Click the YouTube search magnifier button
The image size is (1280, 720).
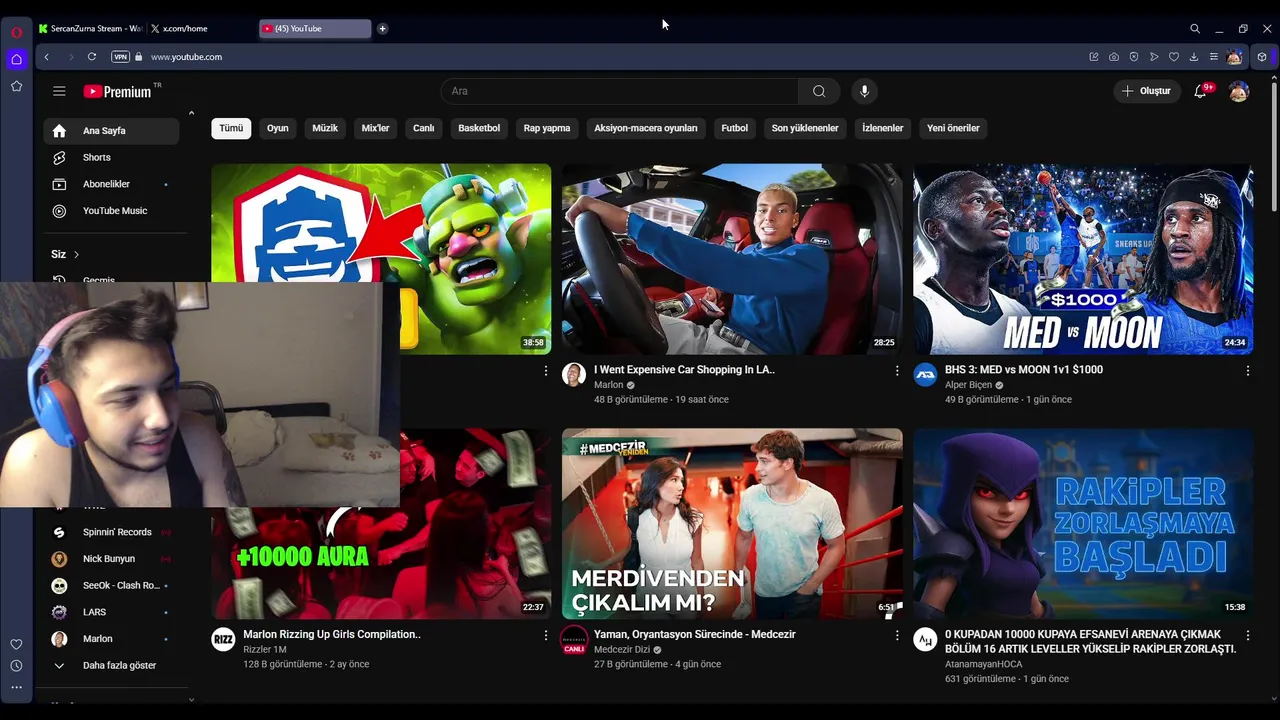click(x=819, y=91)
